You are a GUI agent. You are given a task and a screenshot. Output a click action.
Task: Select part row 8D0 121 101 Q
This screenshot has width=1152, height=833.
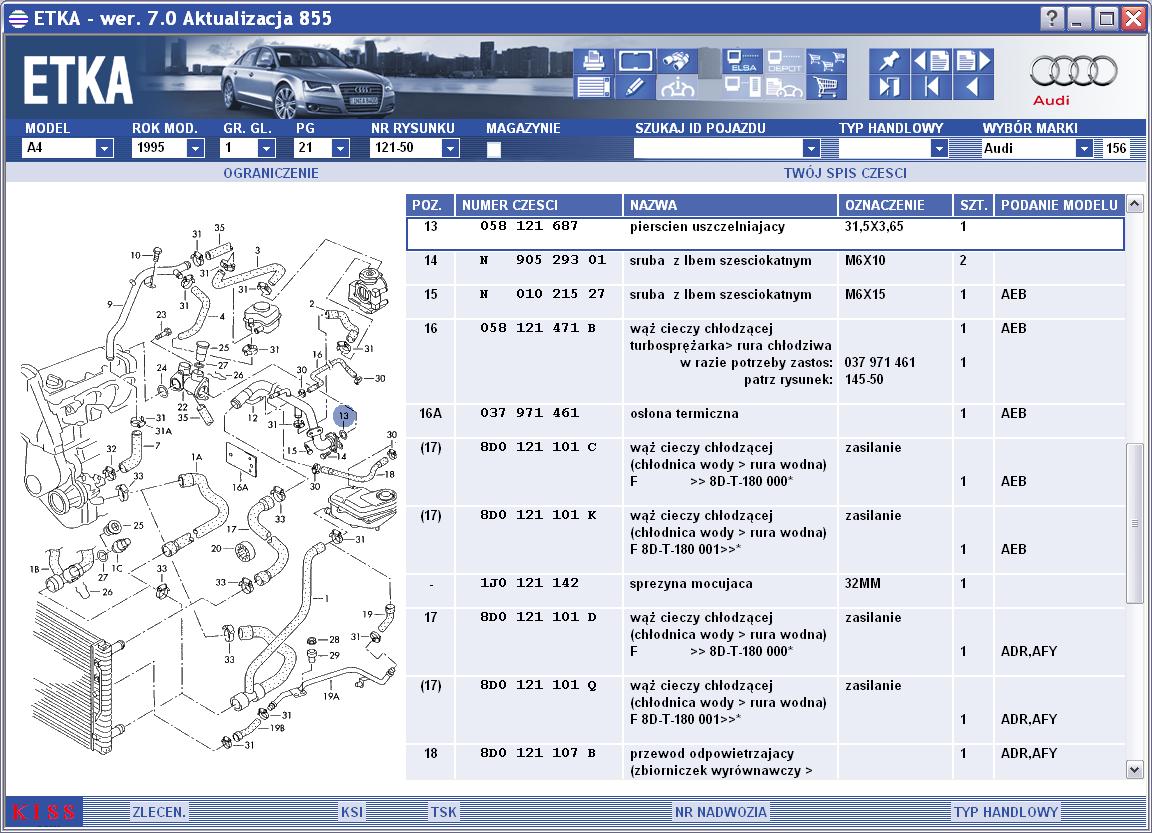tap(765, 710)
